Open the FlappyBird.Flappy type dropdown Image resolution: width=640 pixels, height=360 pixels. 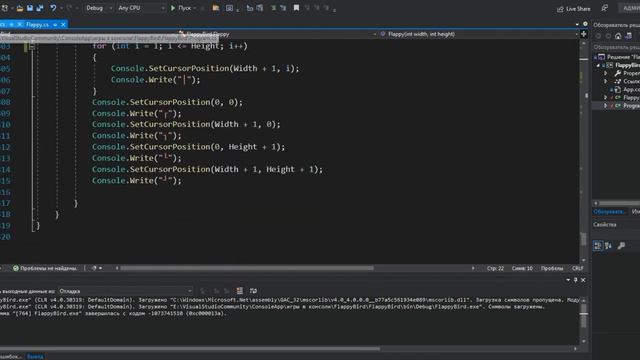pos(277,34)
